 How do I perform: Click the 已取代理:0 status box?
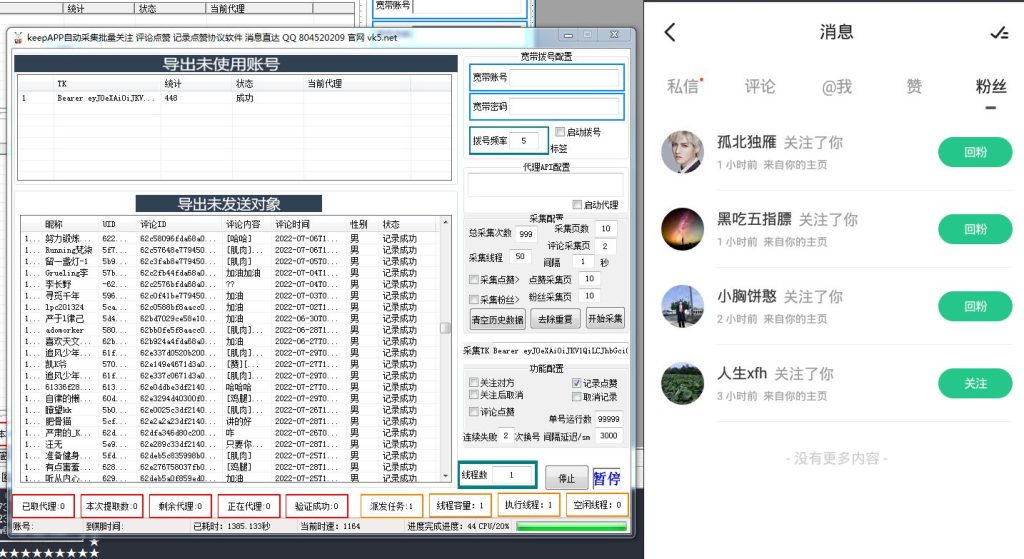click(43, 506)
